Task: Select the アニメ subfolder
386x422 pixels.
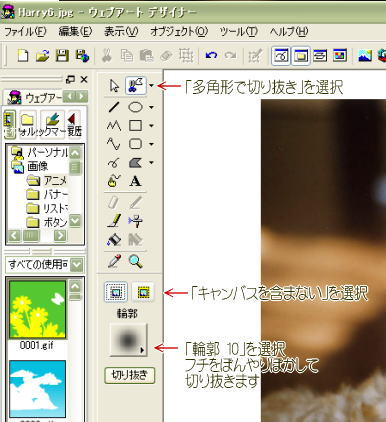Action: [47, 181]
